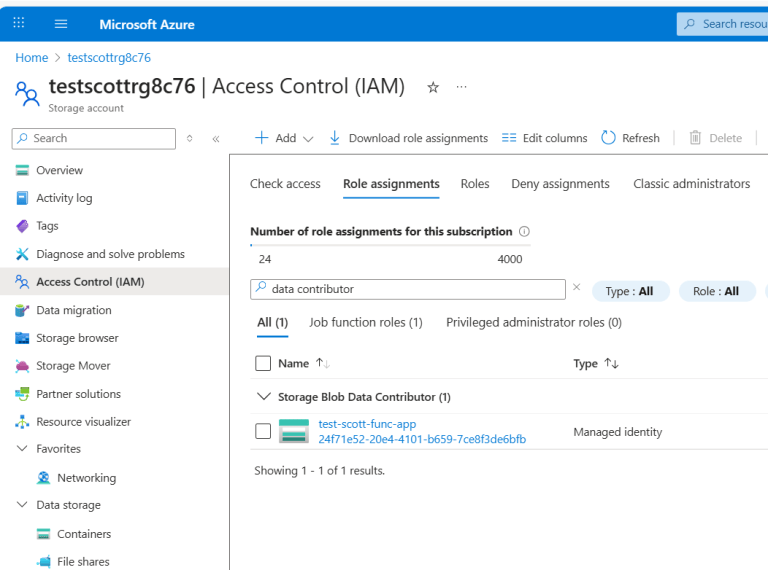Click the Delete button
768x570 pixels.
tap(716, 138)
